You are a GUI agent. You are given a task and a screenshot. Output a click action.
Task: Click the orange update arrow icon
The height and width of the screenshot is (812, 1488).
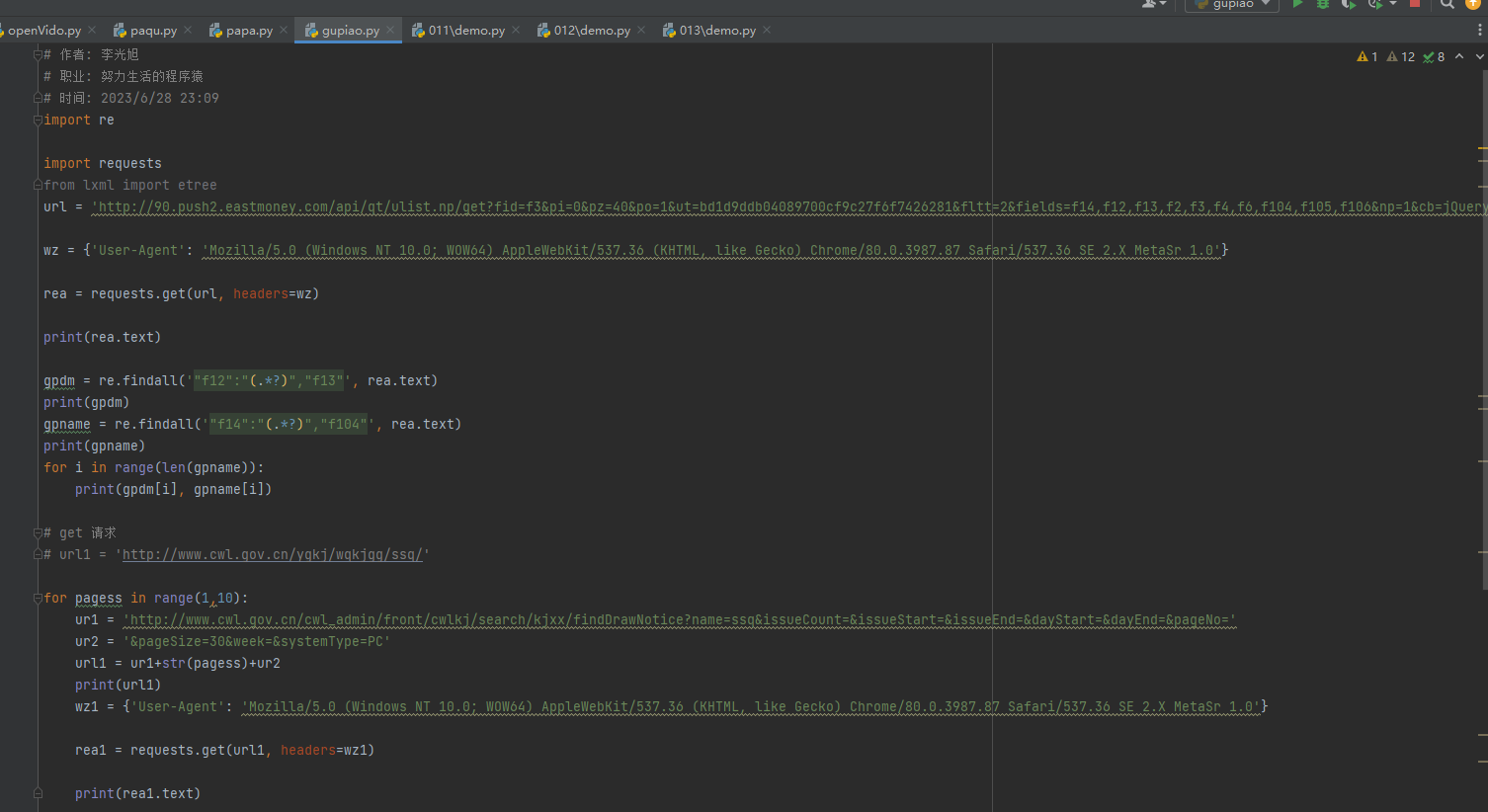[x=1473, y=4]
